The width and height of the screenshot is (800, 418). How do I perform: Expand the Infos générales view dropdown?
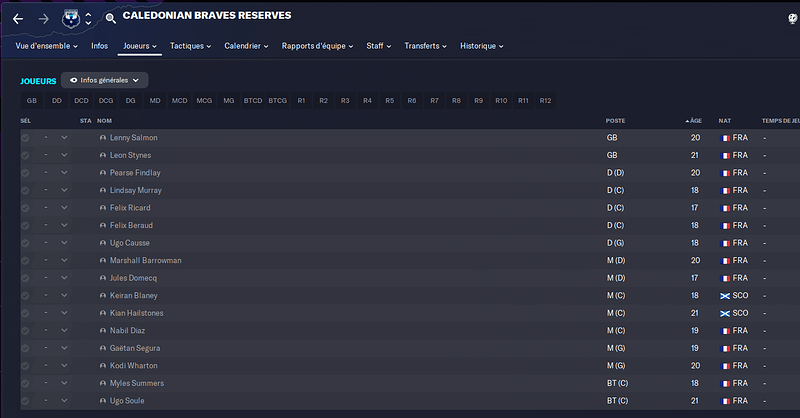[105, 80]
